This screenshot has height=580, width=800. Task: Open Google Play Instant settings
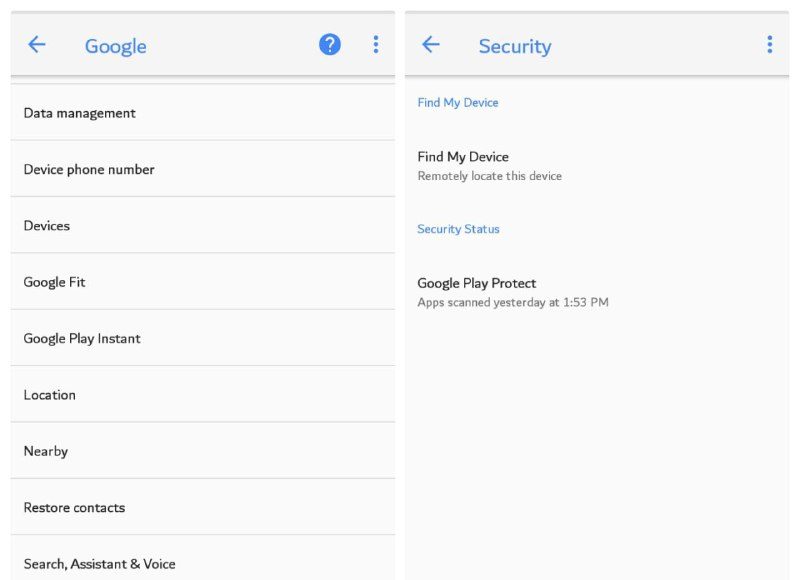point(203,338)
